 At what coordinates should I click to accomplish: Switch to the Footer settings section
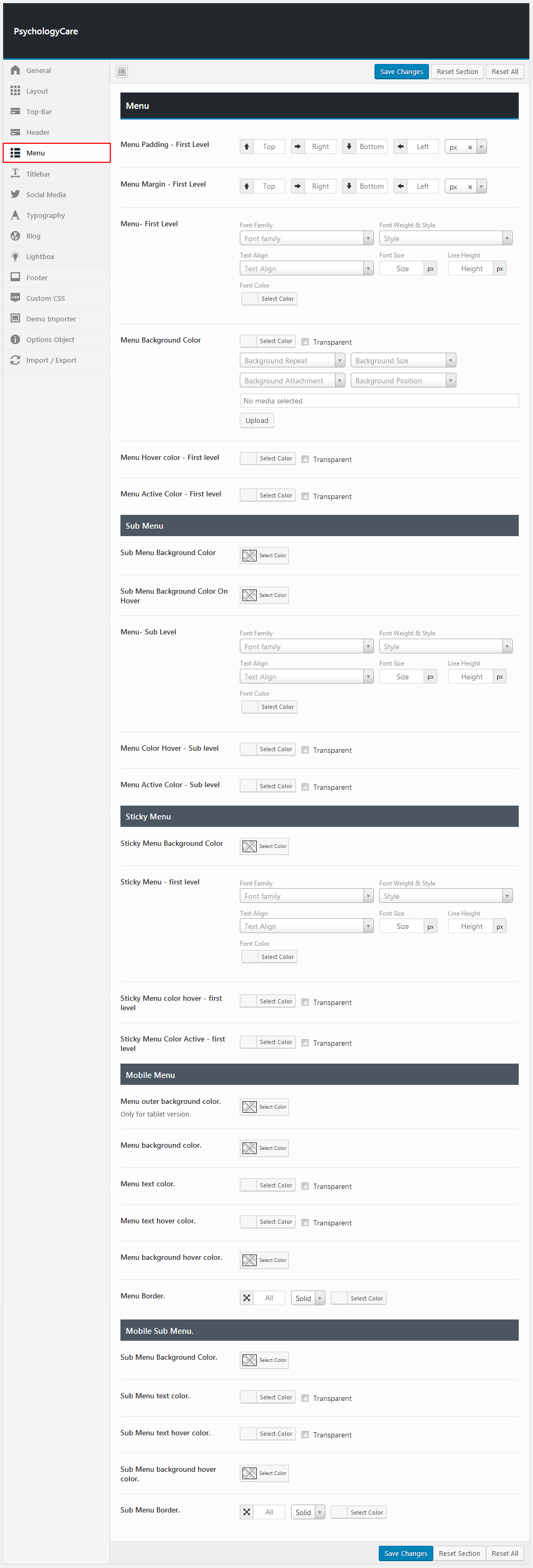36,278
